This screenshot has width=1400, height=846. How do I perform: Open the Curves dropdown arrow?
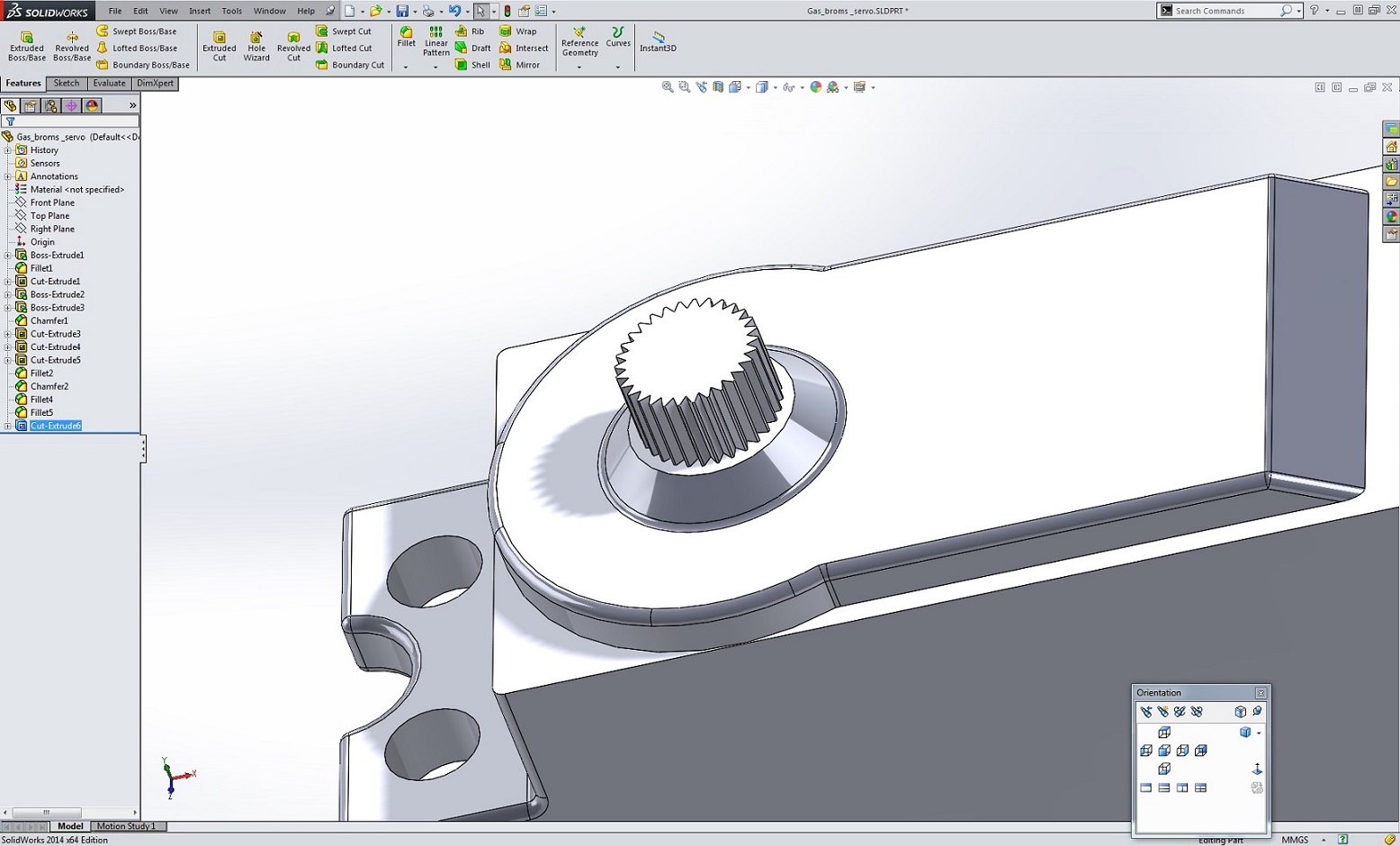click(617, 67)
